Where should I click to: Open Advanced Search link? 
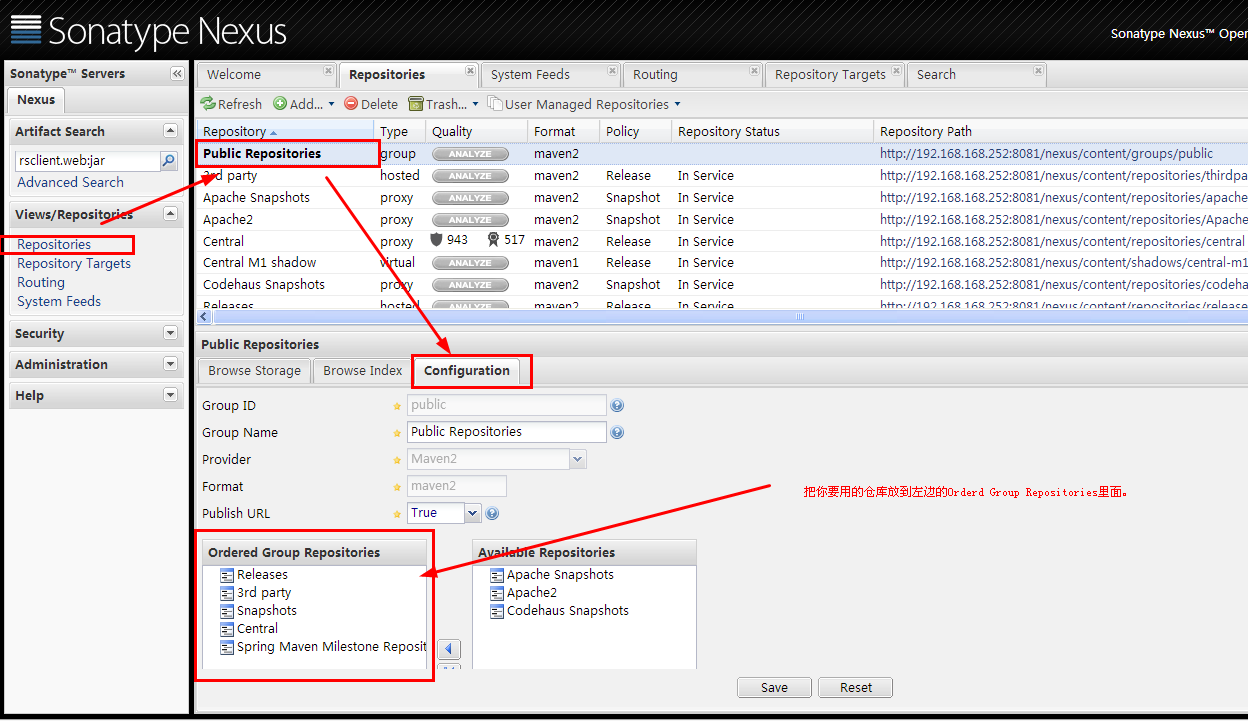(70, 182)
